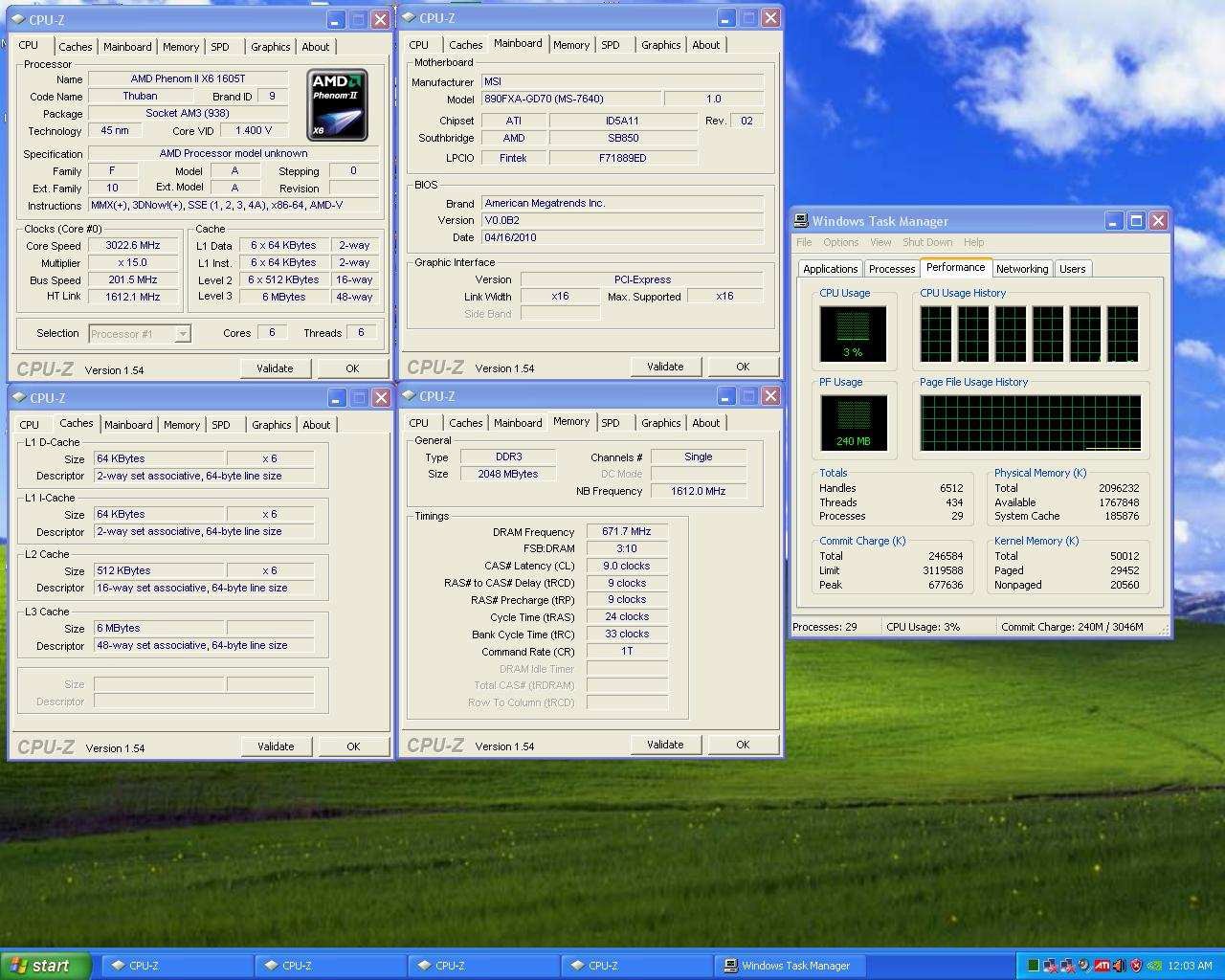Click the Code Name Thuban field
This screenshot has width=1225, height=980.
(x=140, y=97)
